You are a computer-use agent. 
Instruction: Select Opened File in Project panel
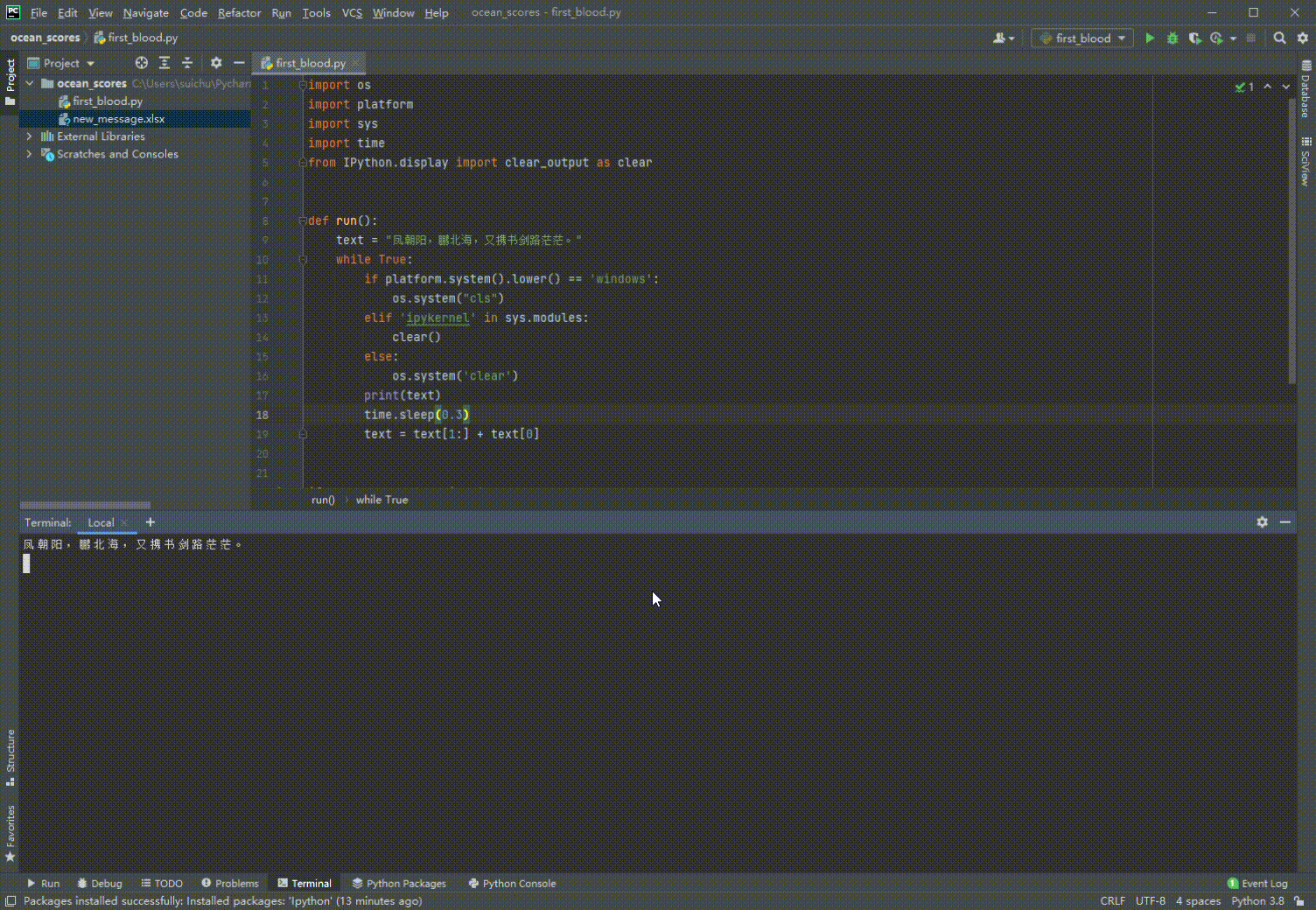(x=141, y=63)
